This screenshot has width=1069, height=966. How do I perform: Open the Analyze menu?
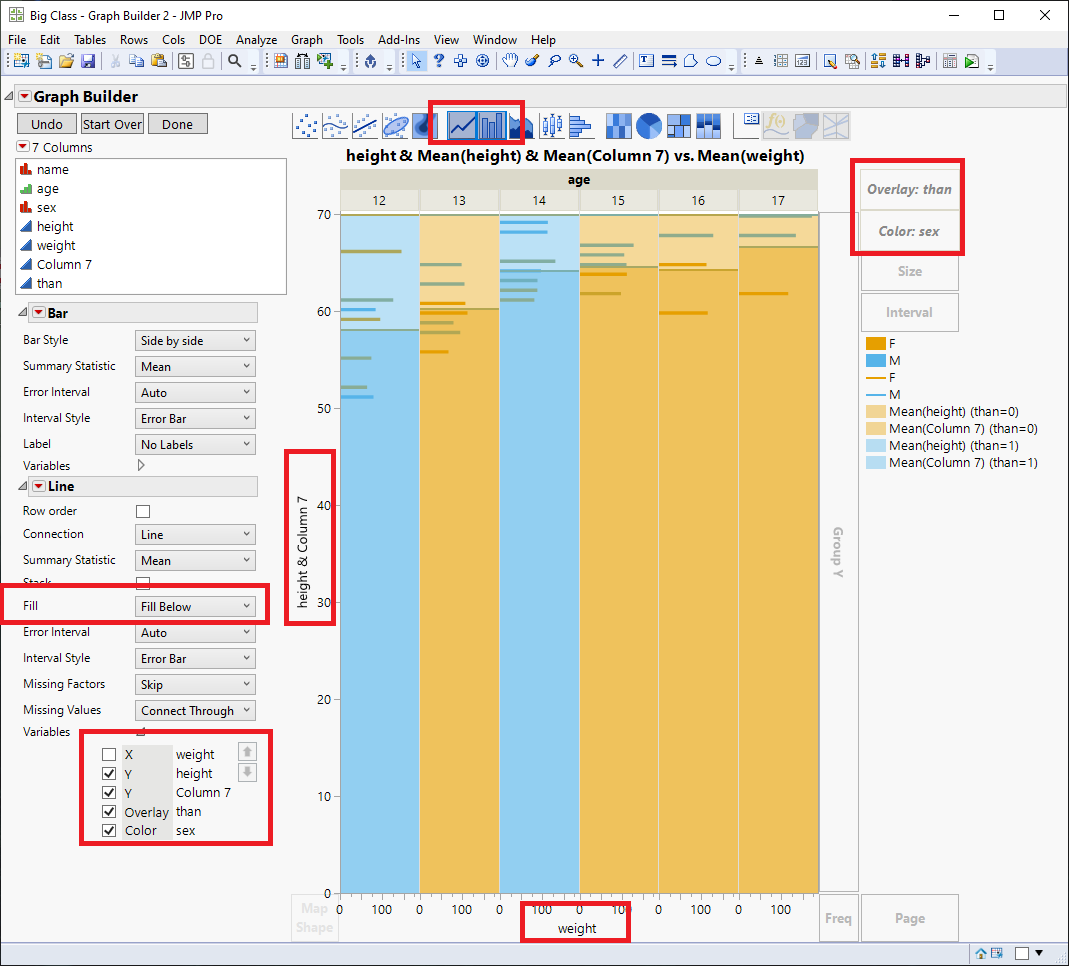pyautogui.click(x=257, y=40)
